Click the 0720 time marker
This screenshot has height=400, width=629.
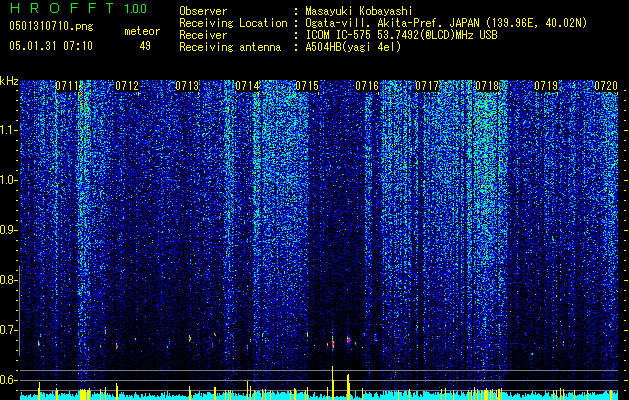(606, 86)
